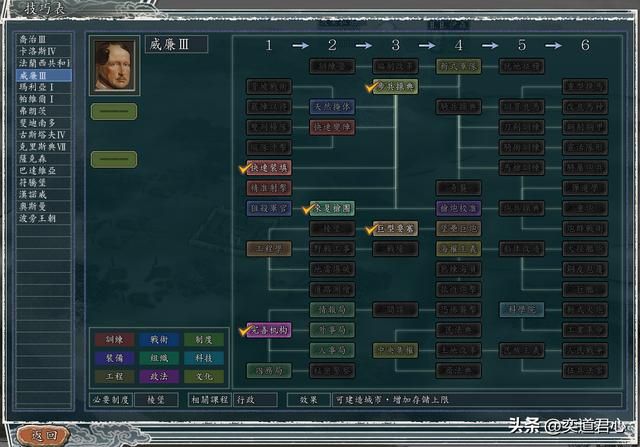Select the checked 巨型要塞 skill node
The width and height of the screenshot is (640, 447).
[396, 229]
